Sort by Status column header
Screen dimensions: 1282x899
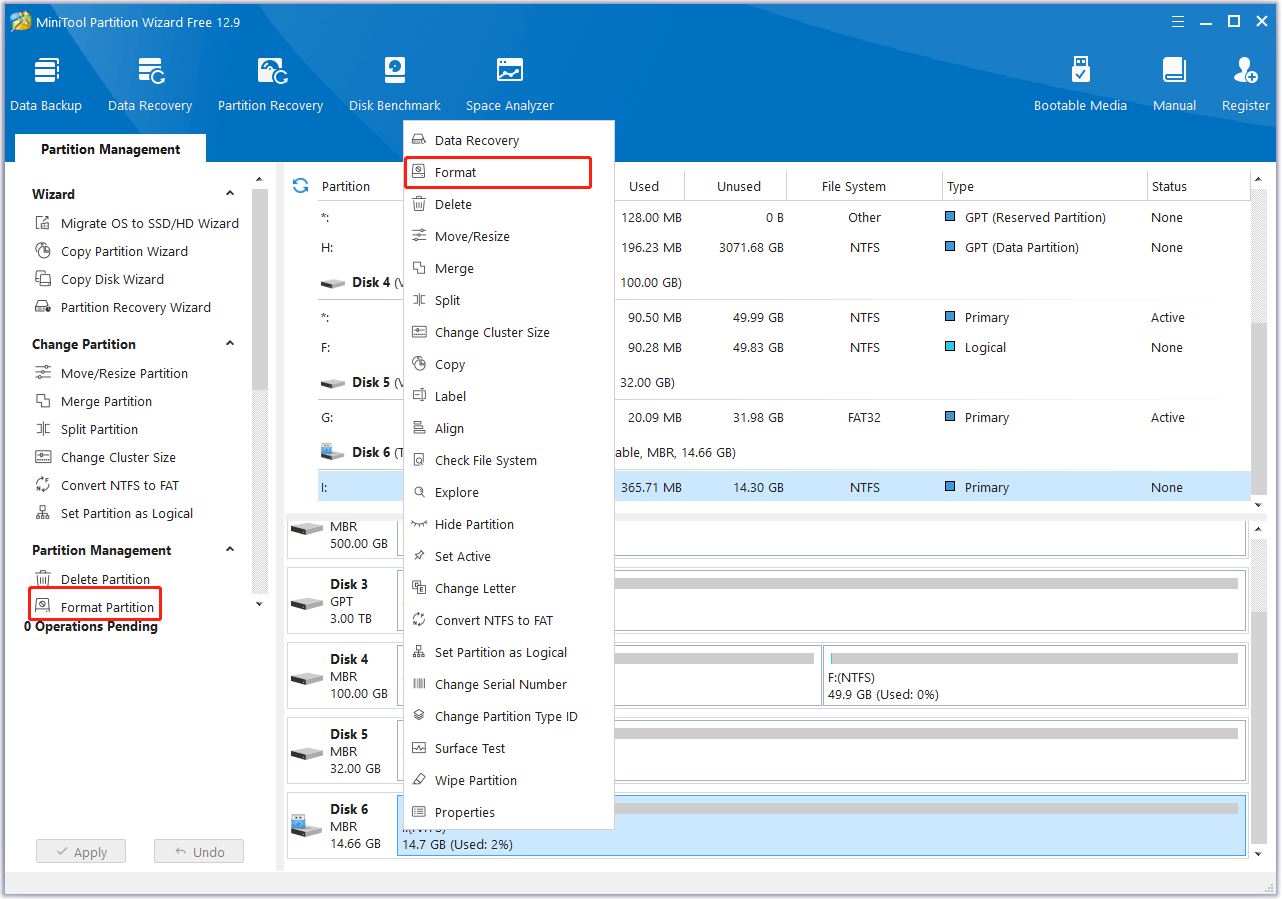(x=1198, y=186)
